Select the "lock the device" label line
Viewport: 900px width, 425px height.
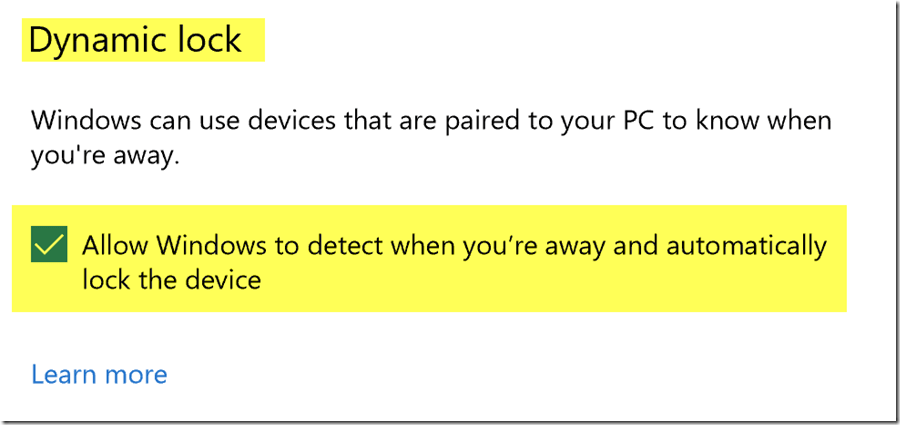coord(171,279)
